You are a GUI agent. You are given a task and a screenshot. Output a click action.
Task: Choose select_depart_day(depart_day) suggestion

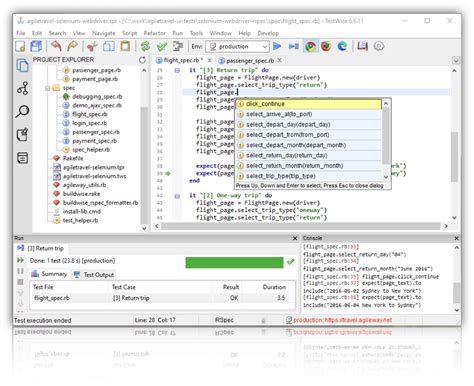(x=308, y=125)
